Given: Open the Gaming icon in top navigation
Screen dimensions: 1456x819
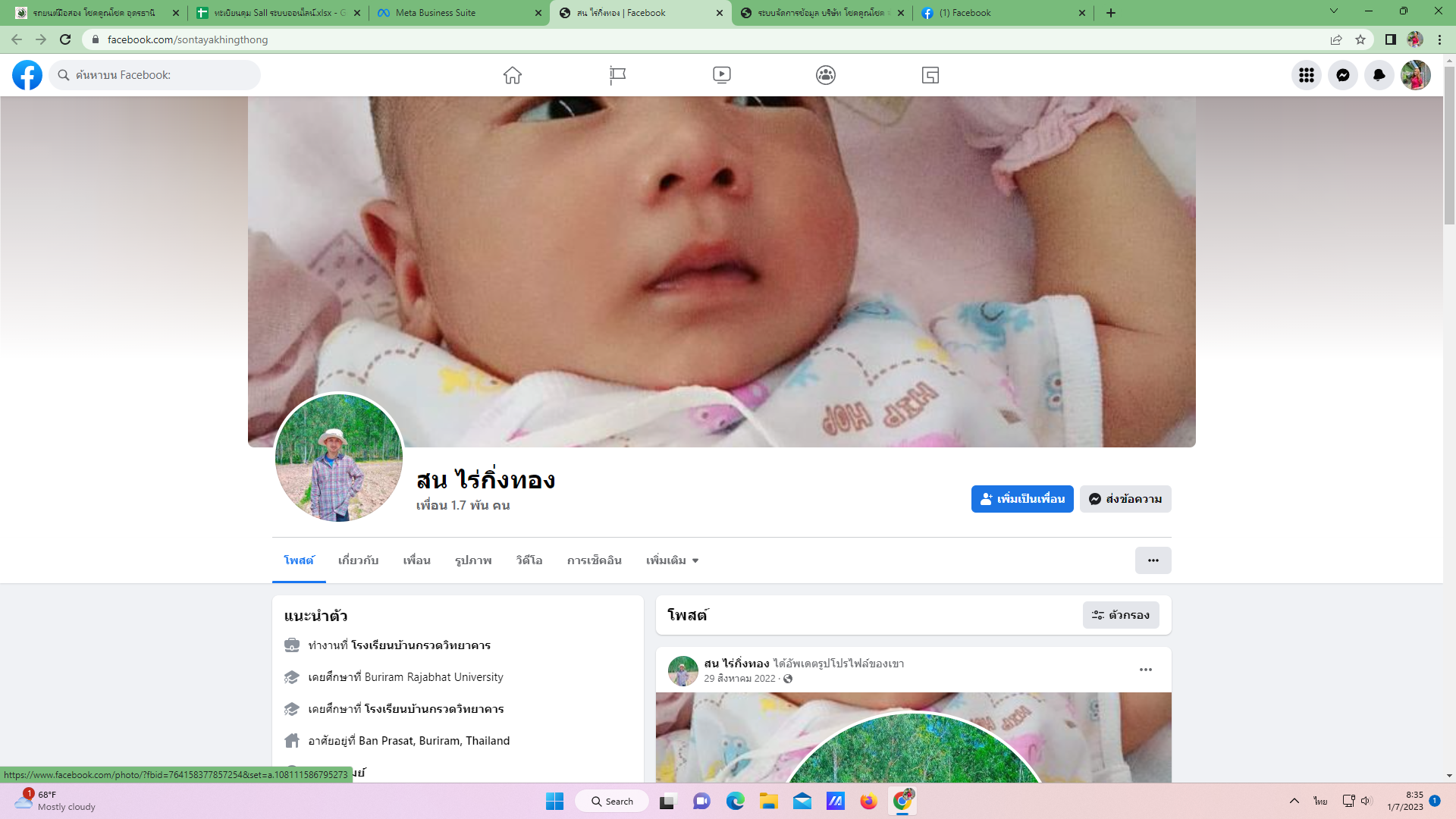Looking at the screenshot, I should pos(930,75).
